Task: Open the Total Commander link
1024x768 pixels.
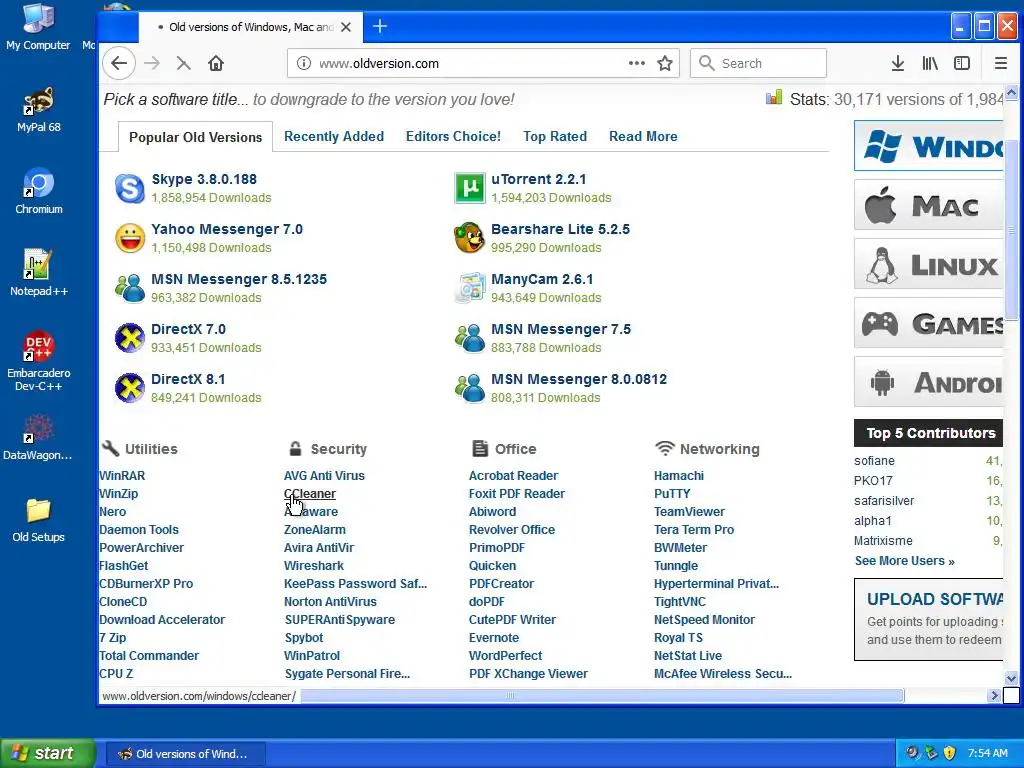Action: tap(149, 655)
